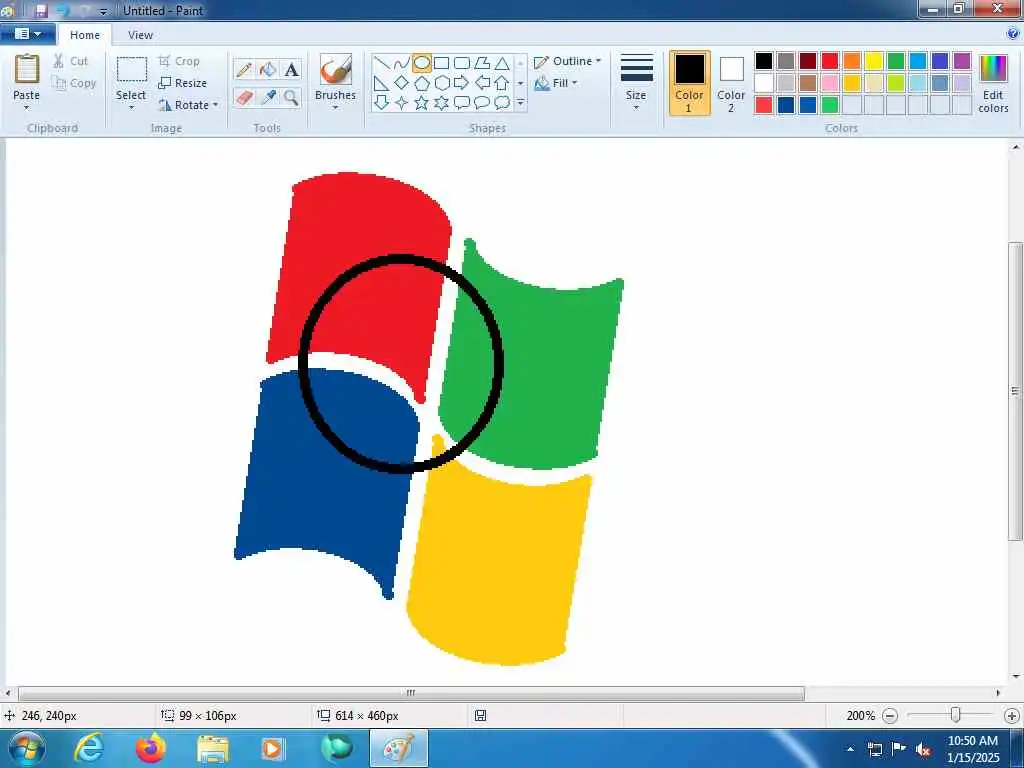Open Paint Help question mark icon
The image size is (1024, 768).
[x=1013, y=34]
